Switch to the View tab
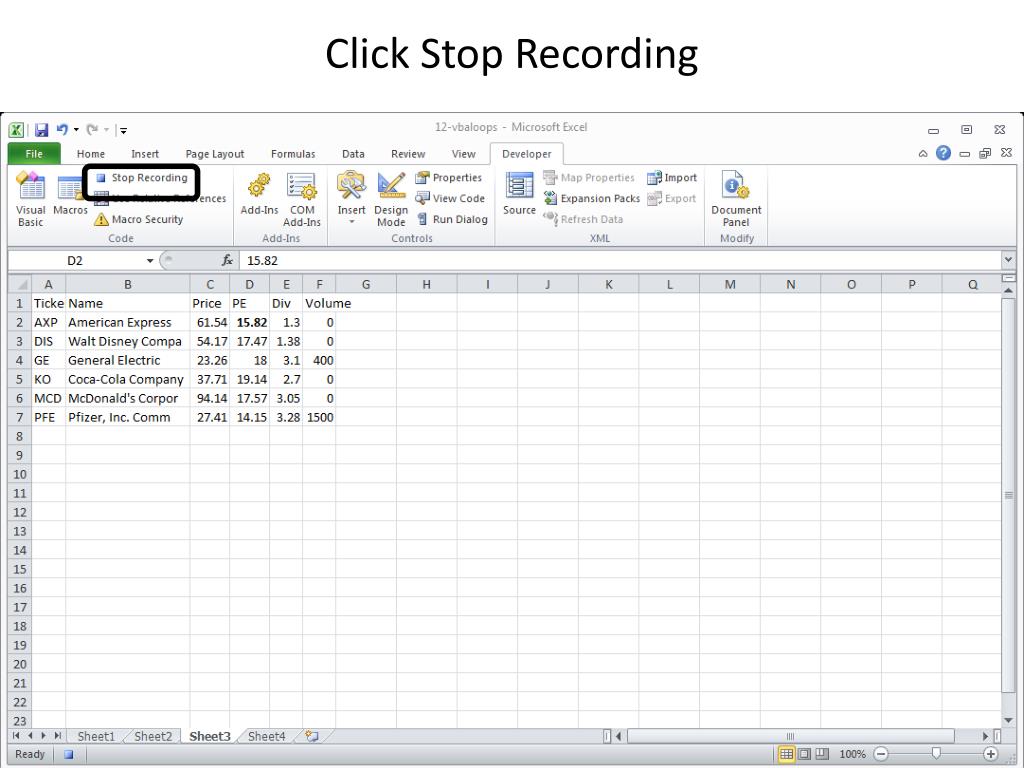The height and width of the screenshot is (768, 1024). click(x=464, y=153)
